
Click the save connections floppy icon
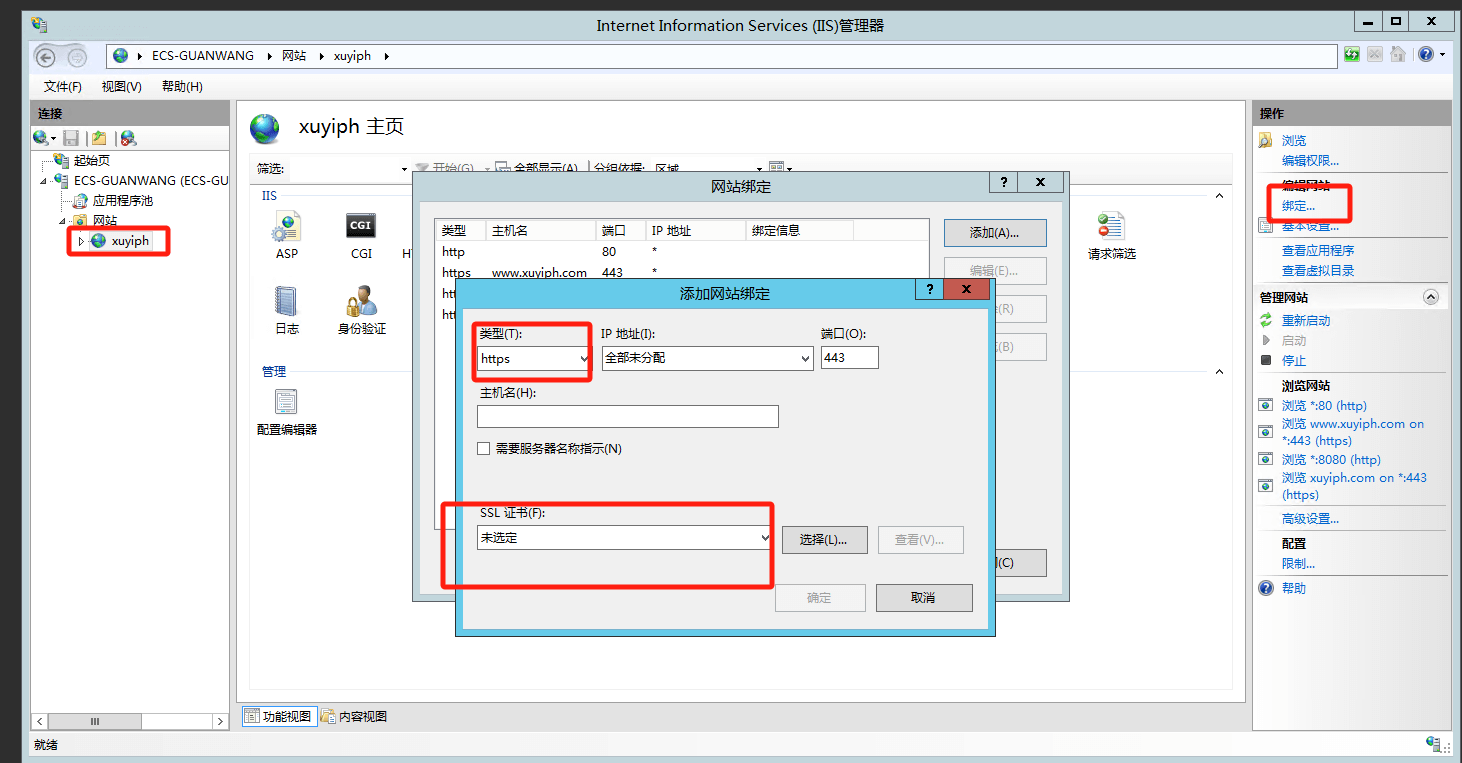pyautogui.click(x=71, y=138)
